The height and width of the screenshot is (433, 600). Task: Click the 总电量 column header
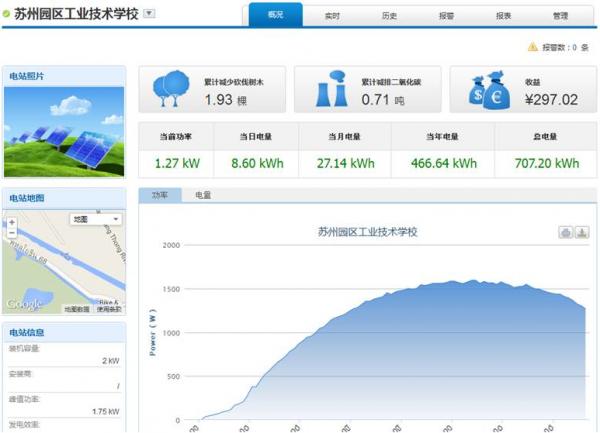[x=545, y=137]
